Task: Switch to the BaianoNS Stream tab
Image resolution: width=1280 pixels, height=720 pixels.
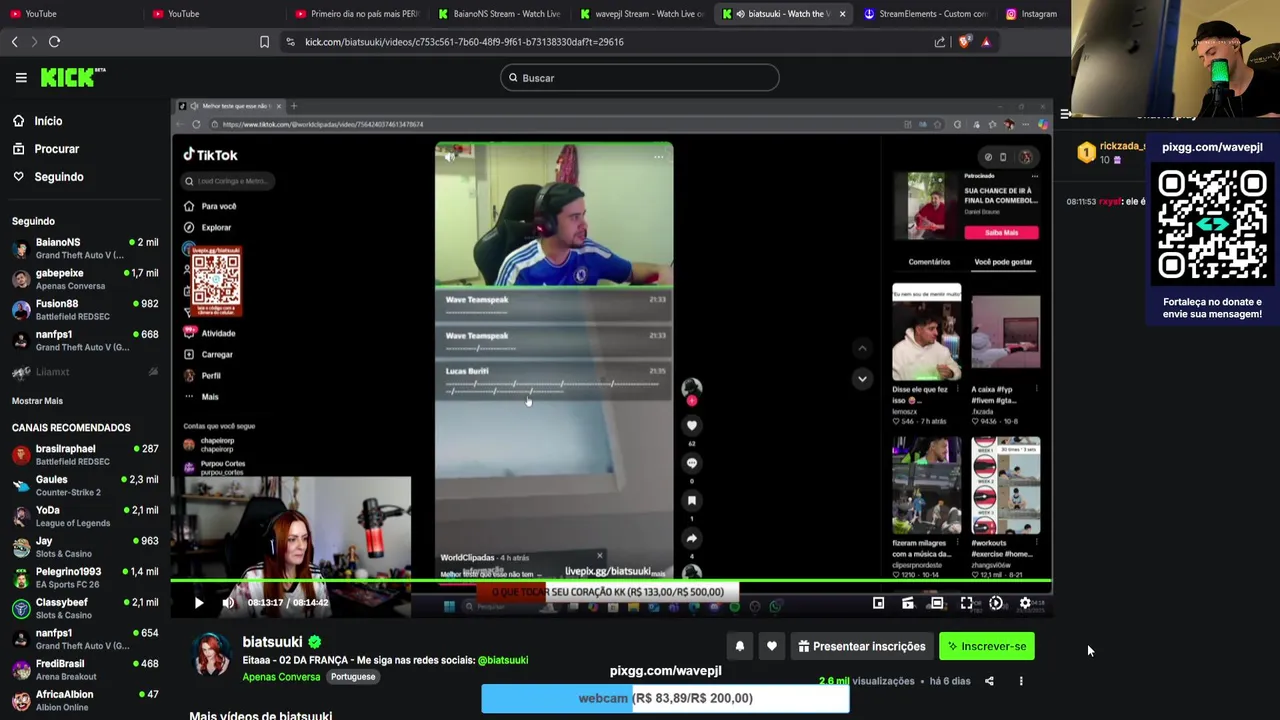Action: (x=499, y=14)
